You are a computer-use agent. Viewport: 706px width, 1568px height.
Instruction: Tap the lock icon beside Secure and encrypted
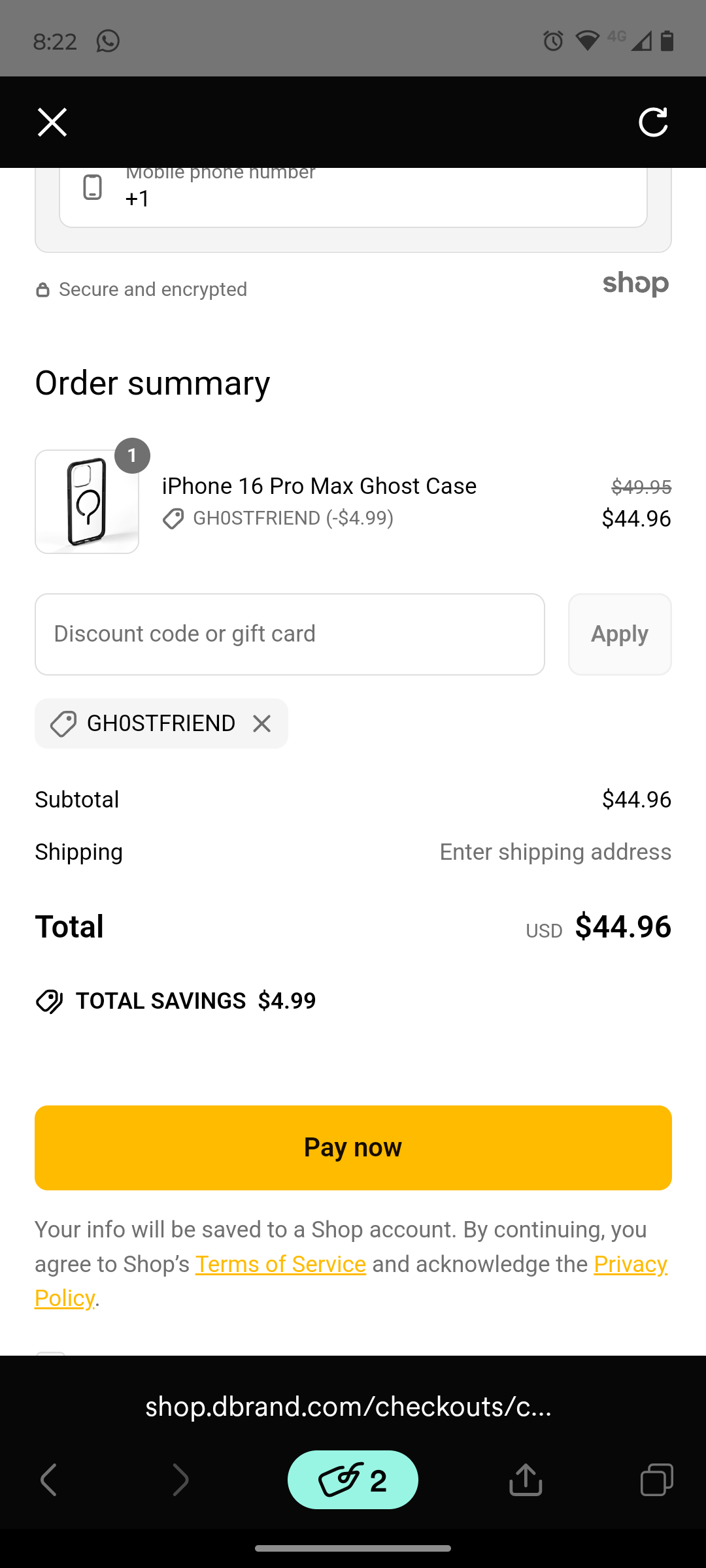click(x=42, y=289)
